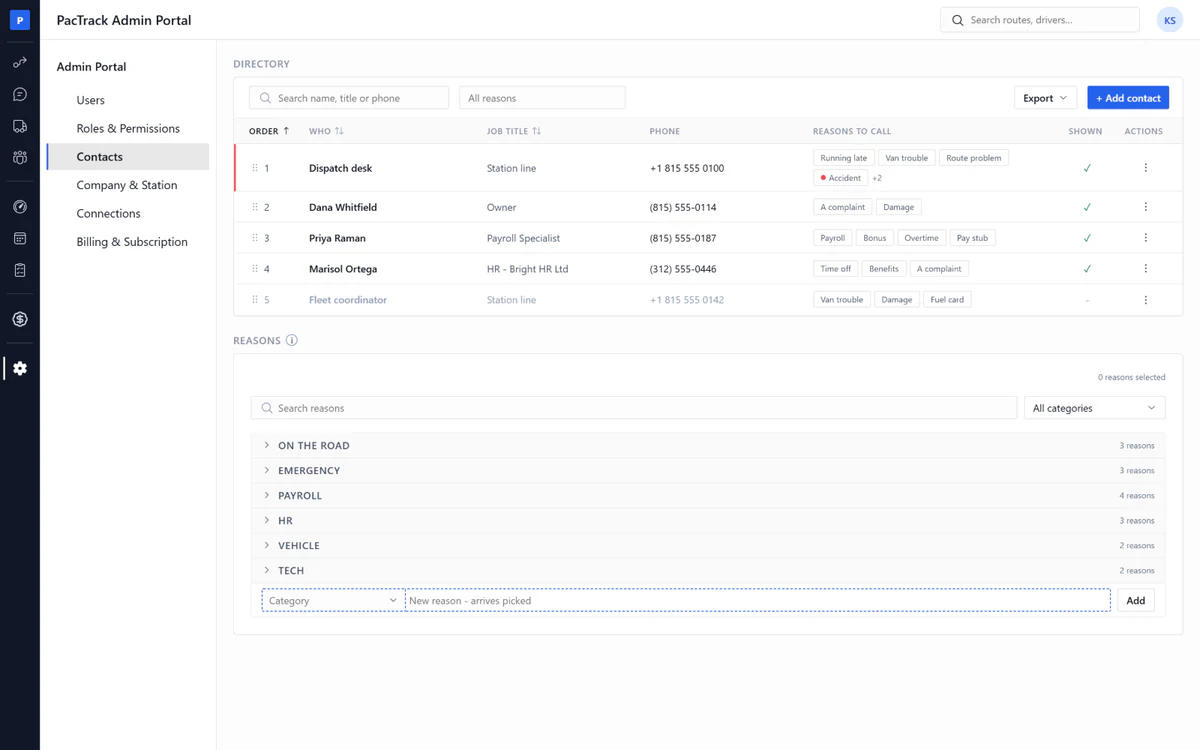Open the All reasons filter dropdown
The width and height of the screenshot is (1200, 750).
pos(542,98)
